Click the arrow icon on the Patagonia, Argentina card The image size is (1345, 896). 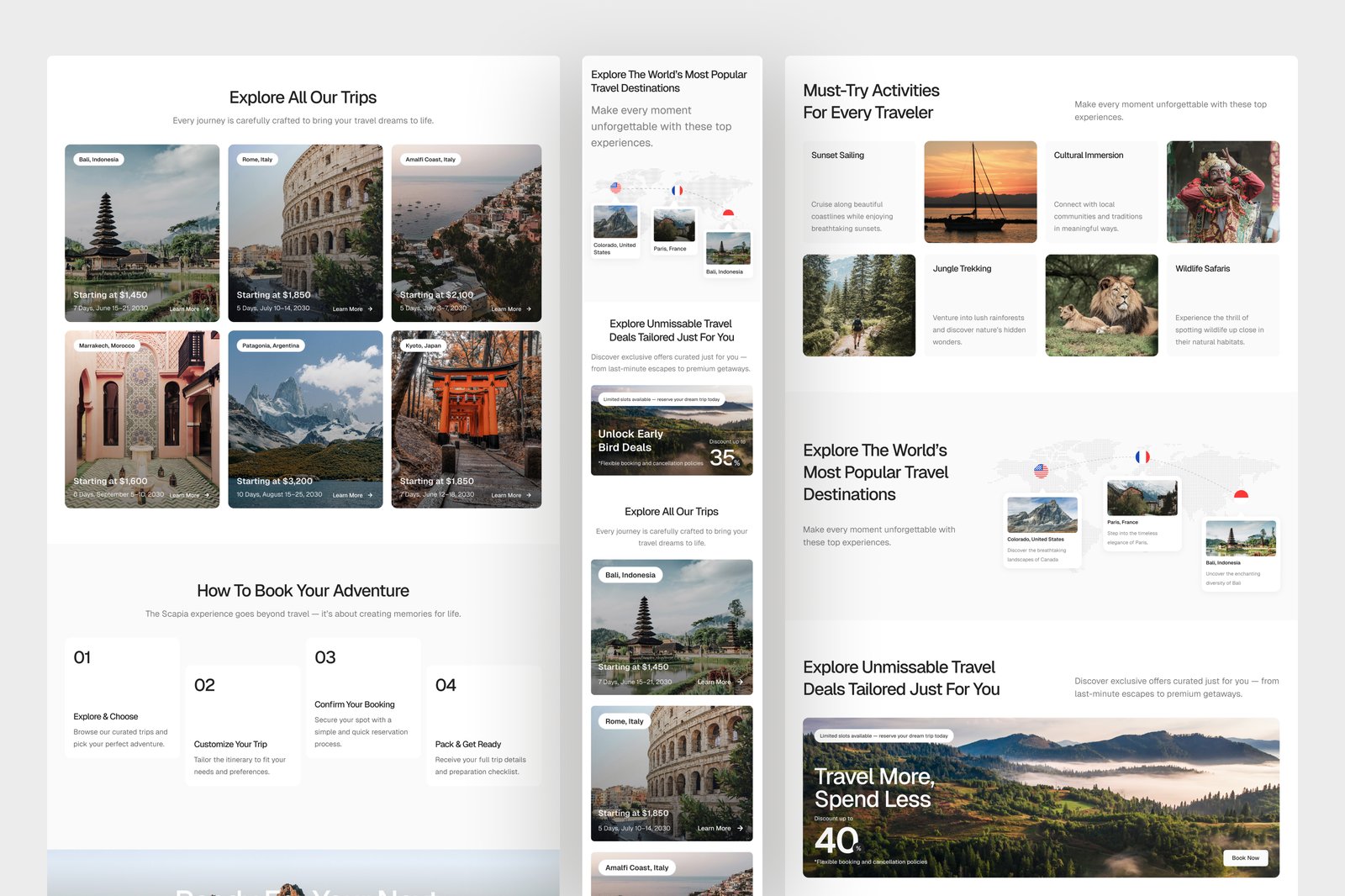pyautogui.click(x=370, y=495)
